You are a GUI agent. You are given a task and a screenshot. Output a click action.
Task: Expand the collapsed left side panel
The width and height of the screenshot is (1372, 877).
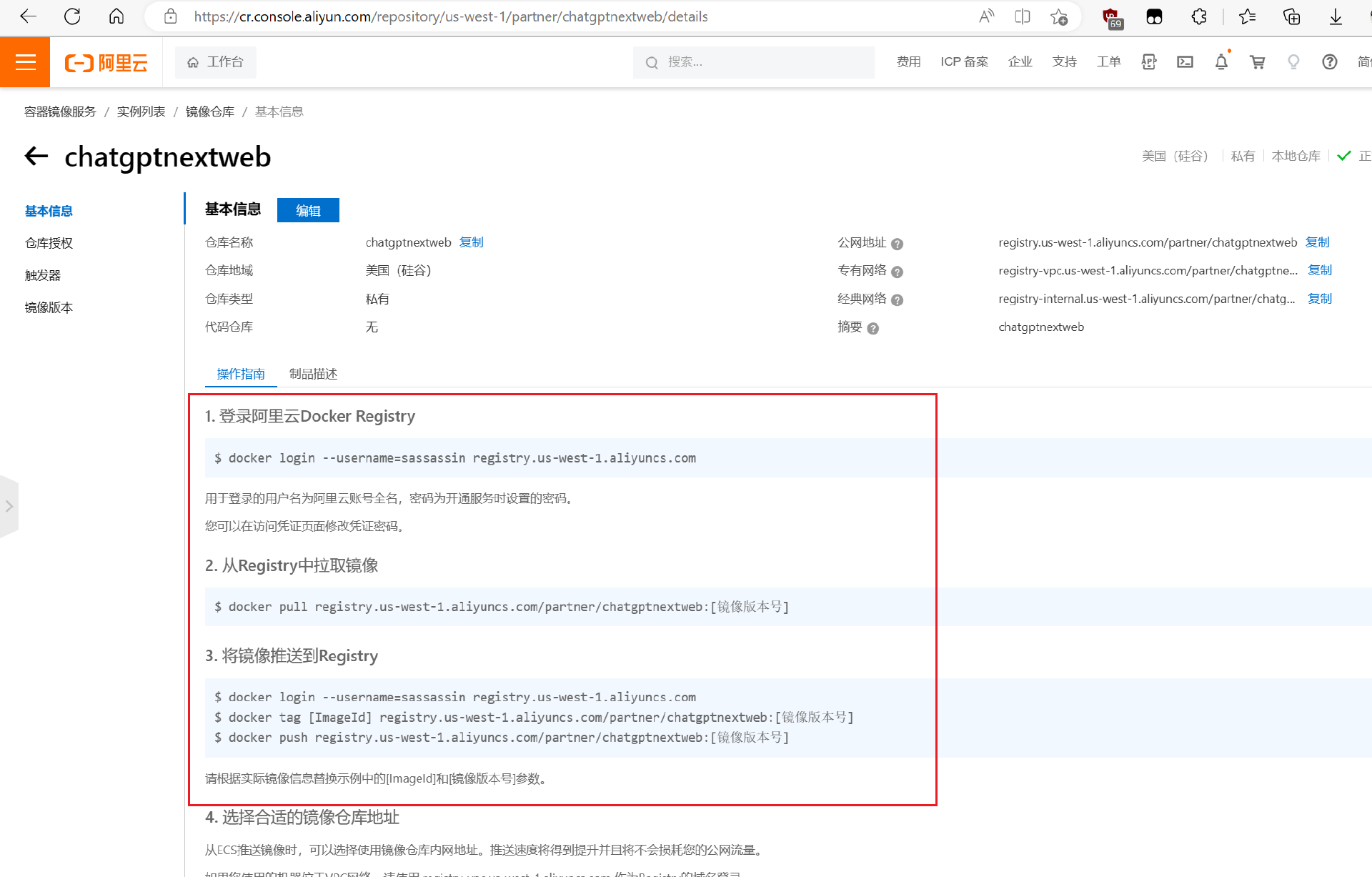(x=9, y=506)
